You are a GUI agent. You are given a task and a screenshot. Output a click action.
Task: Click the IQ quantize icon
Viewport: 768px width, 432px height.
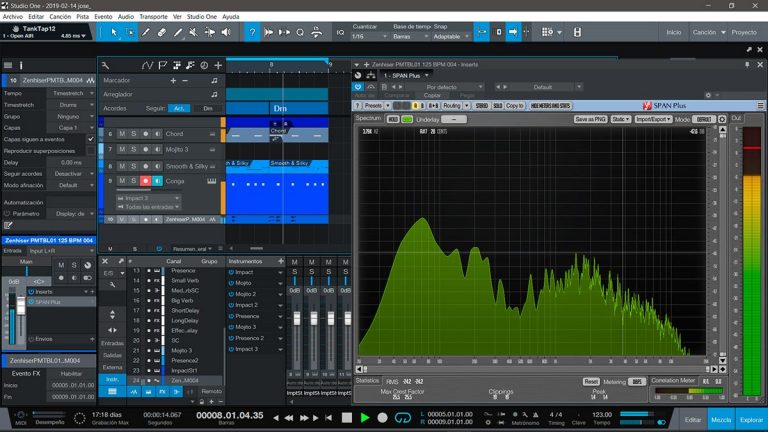[x=340, y=32]
